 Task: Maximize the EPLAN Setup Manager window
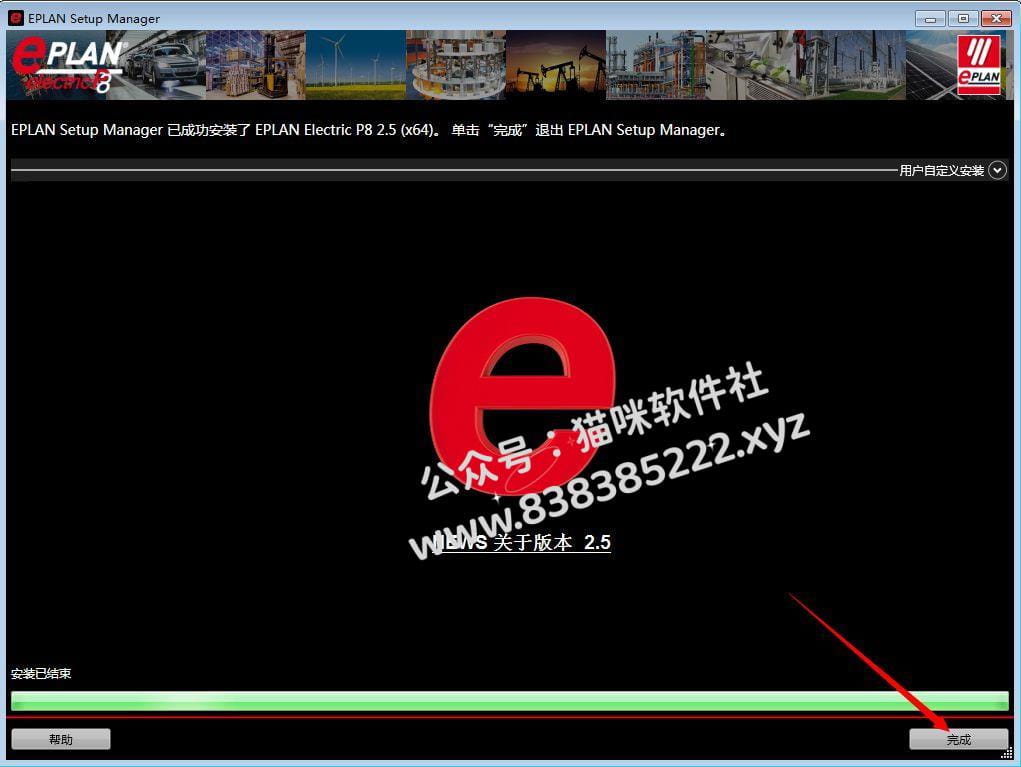[x=963, y=18]
